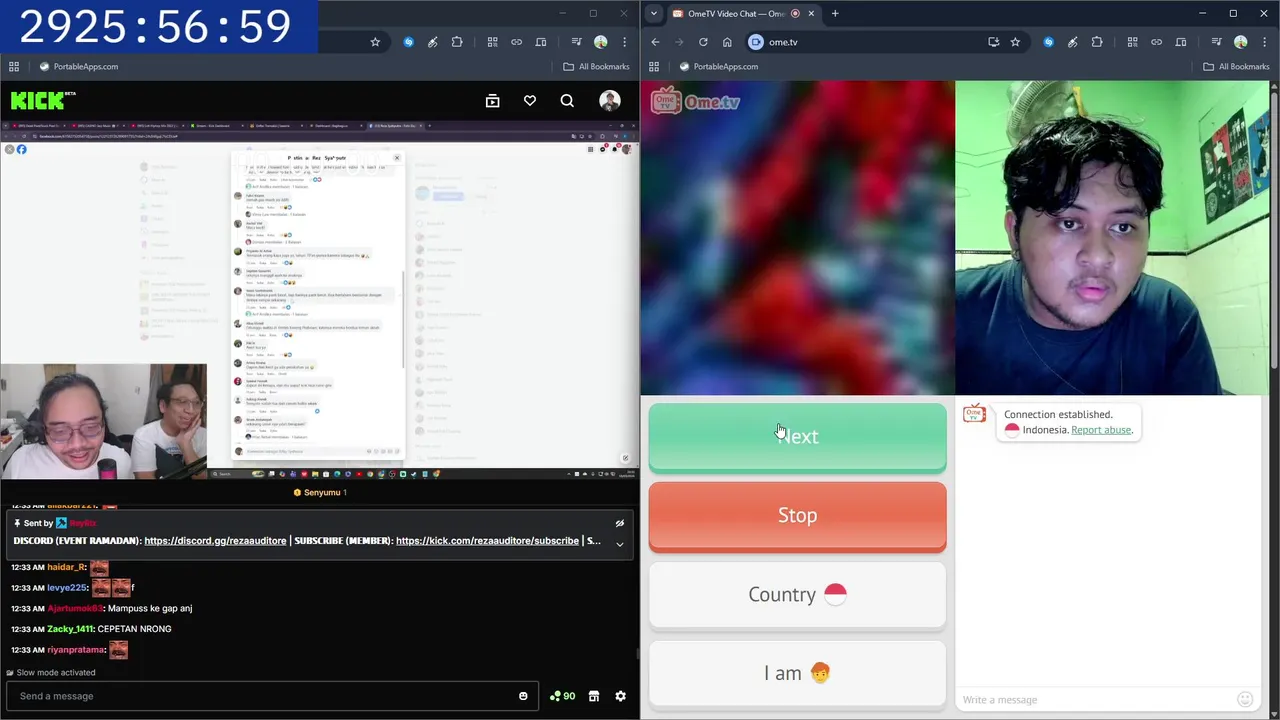Image resolution: width=1280 pixels, height=720 pixels.
Task: Click the Stop button on OmeTV
Action: [x=797, y=515]
